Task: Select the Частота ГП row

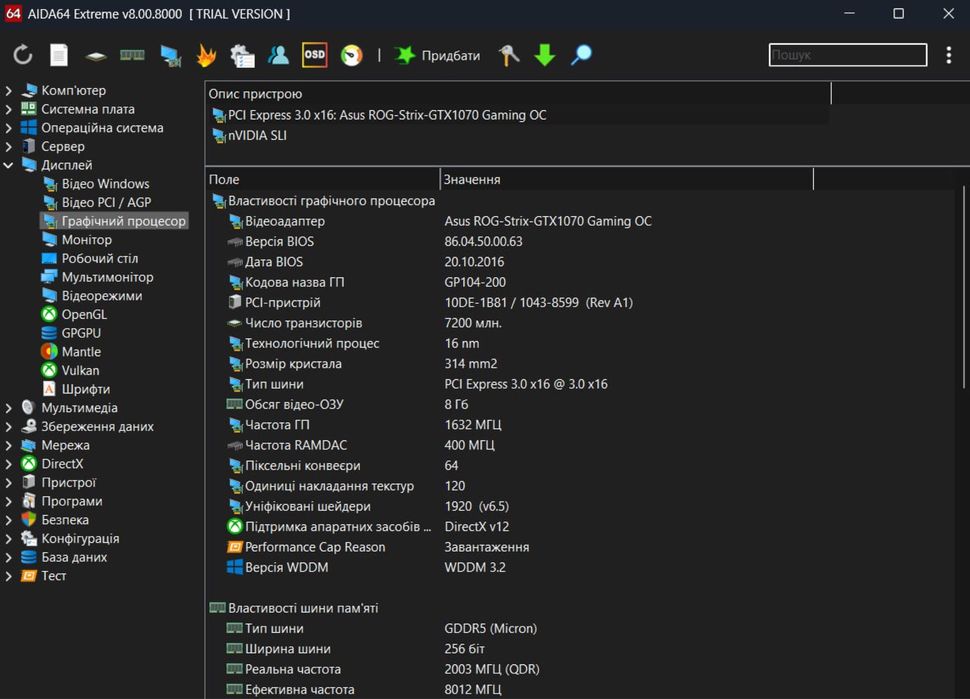Action: pos(364,425)
